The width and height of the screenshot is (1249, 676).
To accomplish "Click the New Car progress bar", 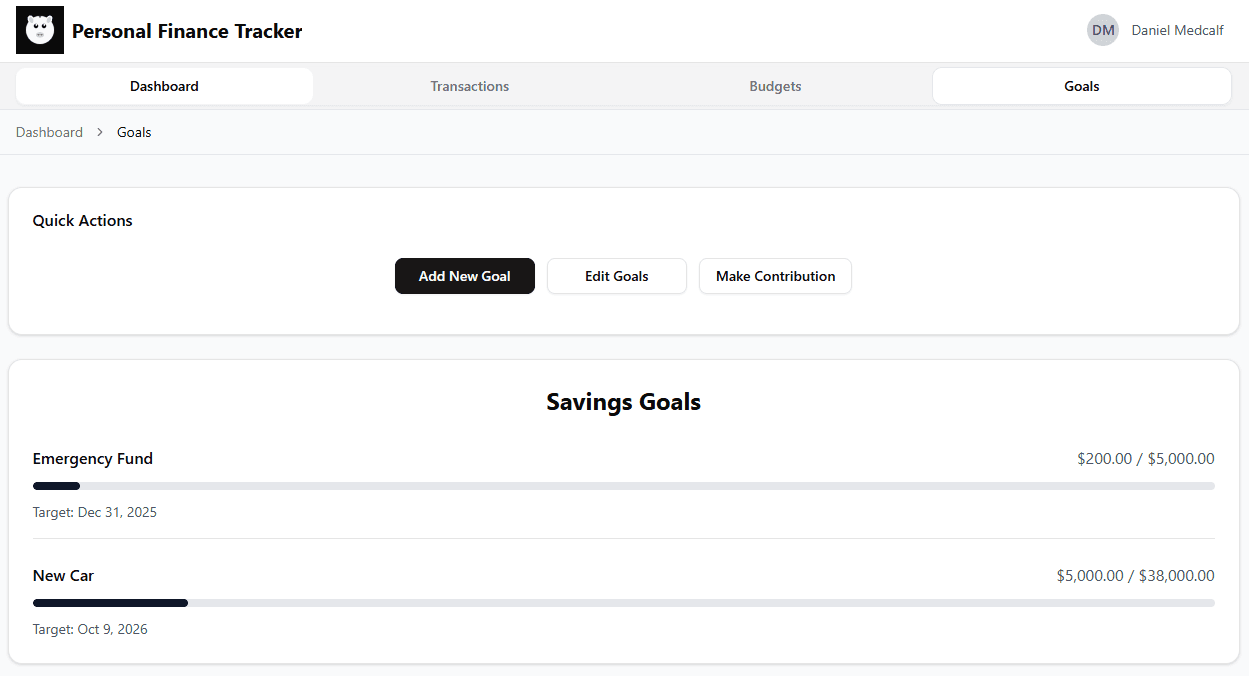I will click(x=623, y=603).
